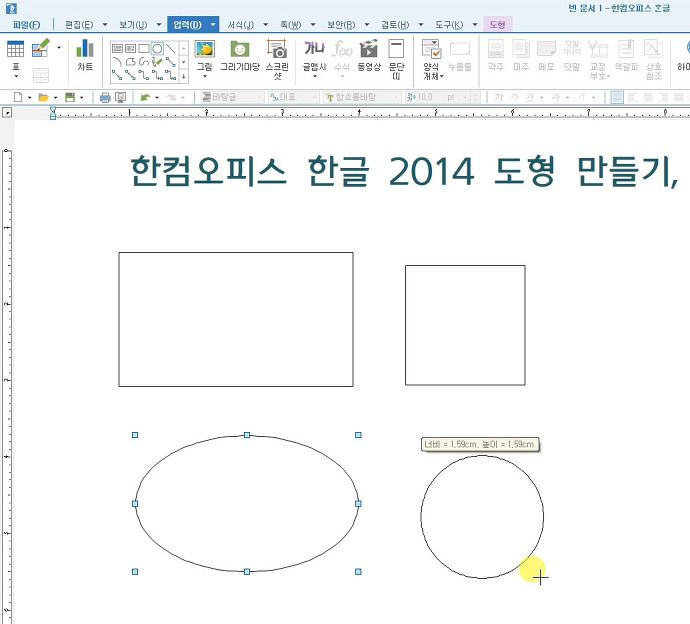This screenshot has height=624, width=690.
Task: Open the 파일(F) menu
Action: (x=26, y=25)
